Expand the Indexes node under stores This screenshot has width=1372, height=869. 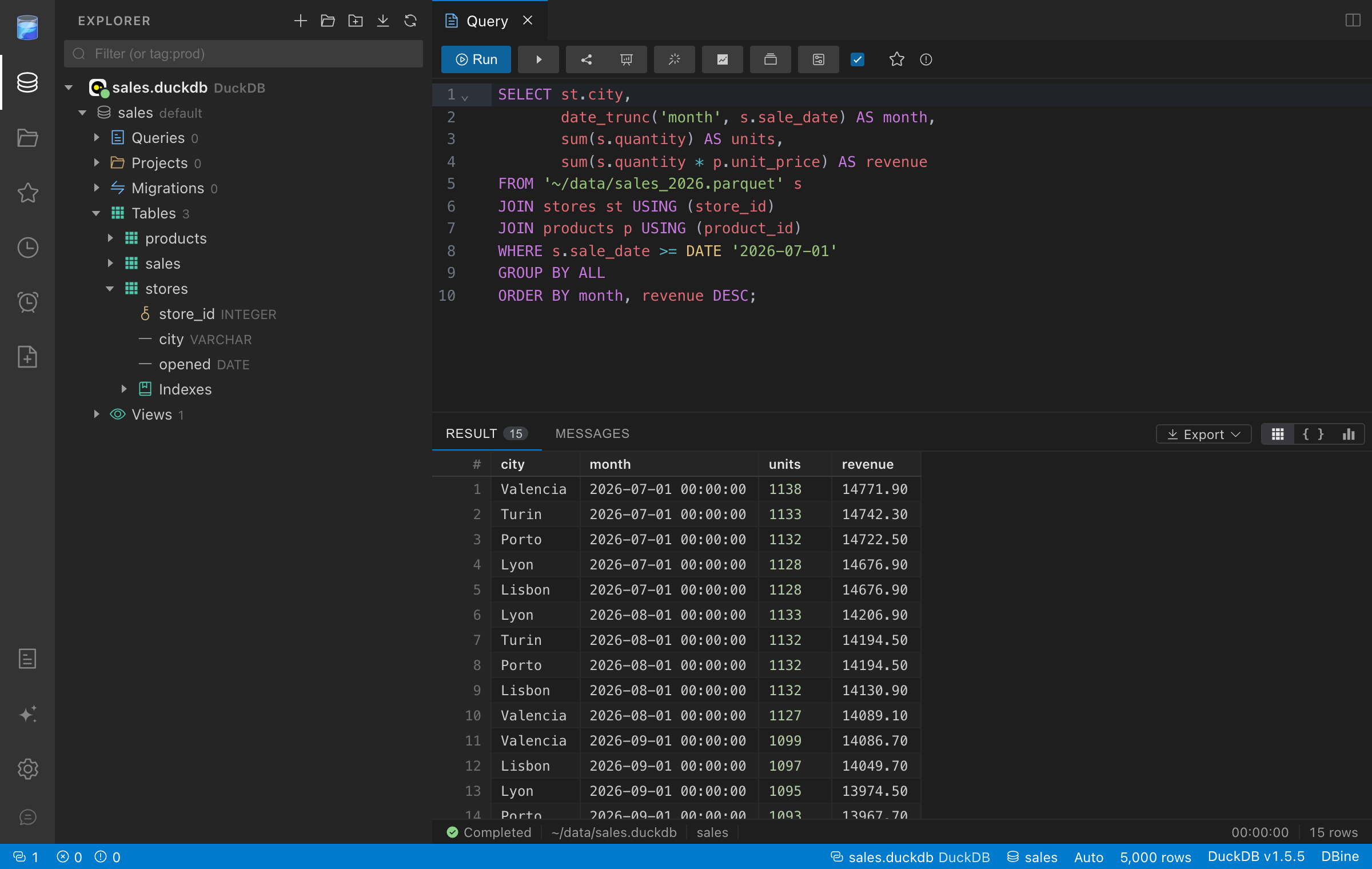click(x=124, y=389)
